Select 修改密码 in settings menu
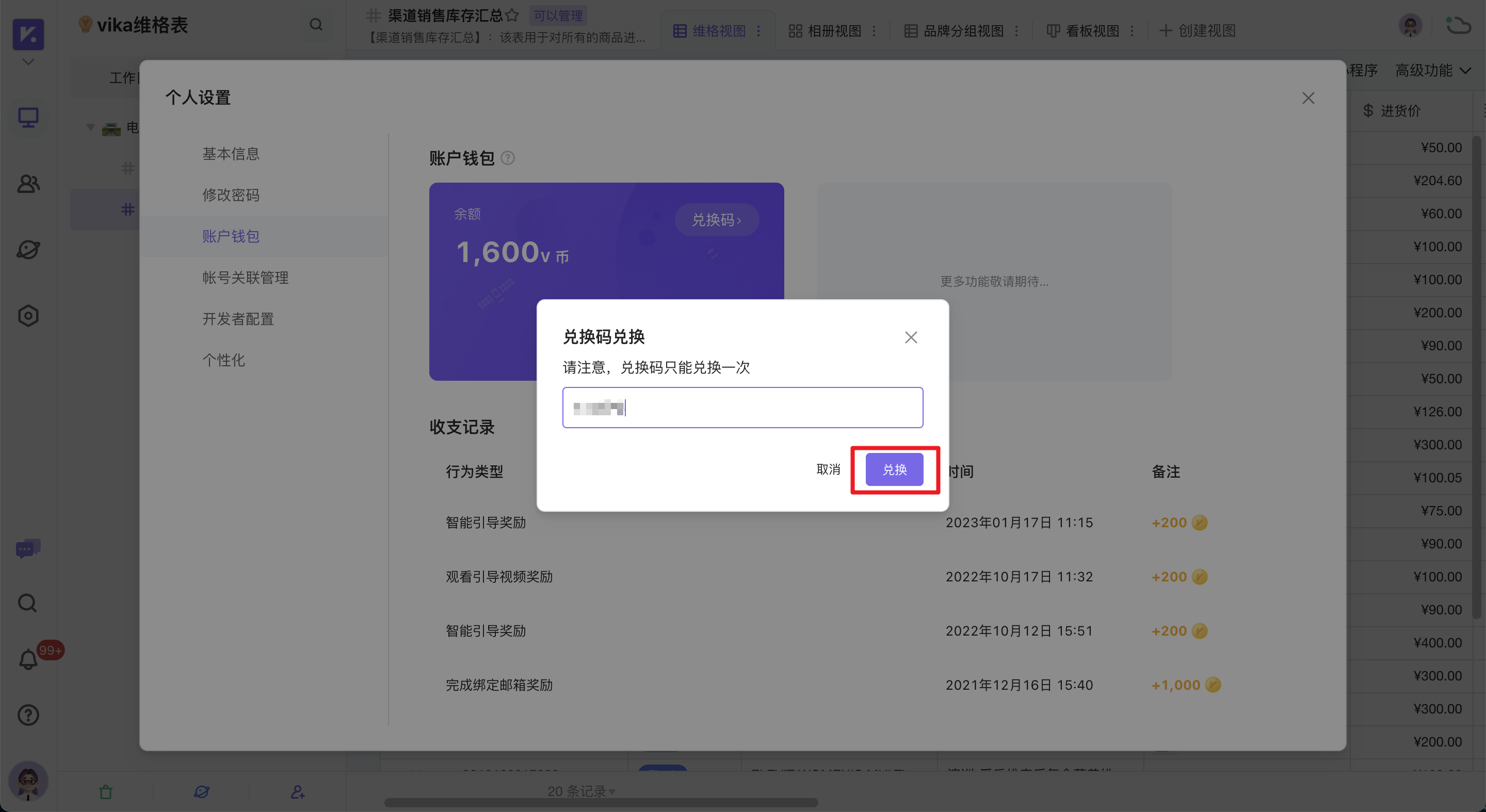 tap(231, 195)
